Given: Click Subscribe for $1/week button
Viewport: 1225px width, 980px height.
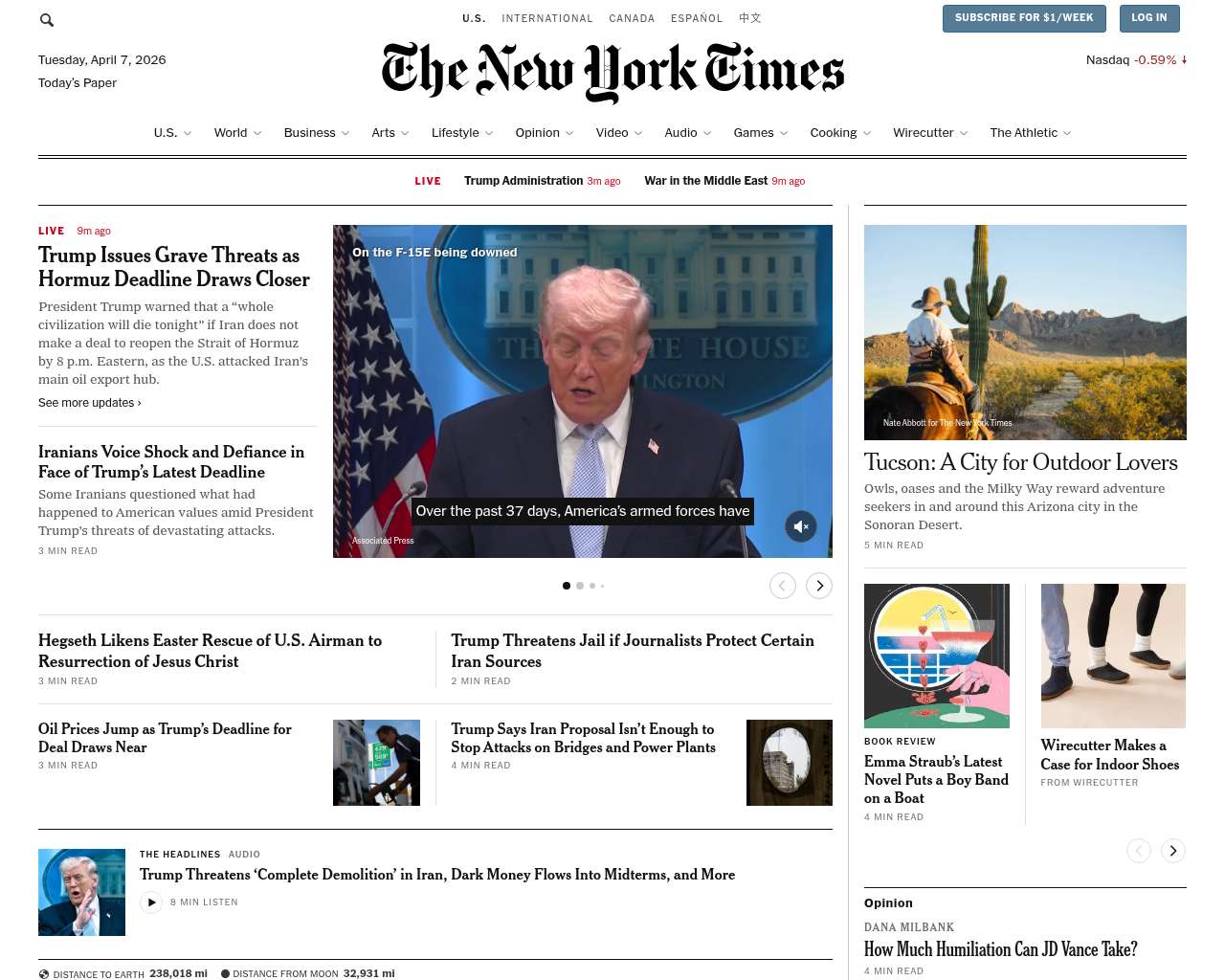Looking at the screenshot, I should tap(1024, 18).
